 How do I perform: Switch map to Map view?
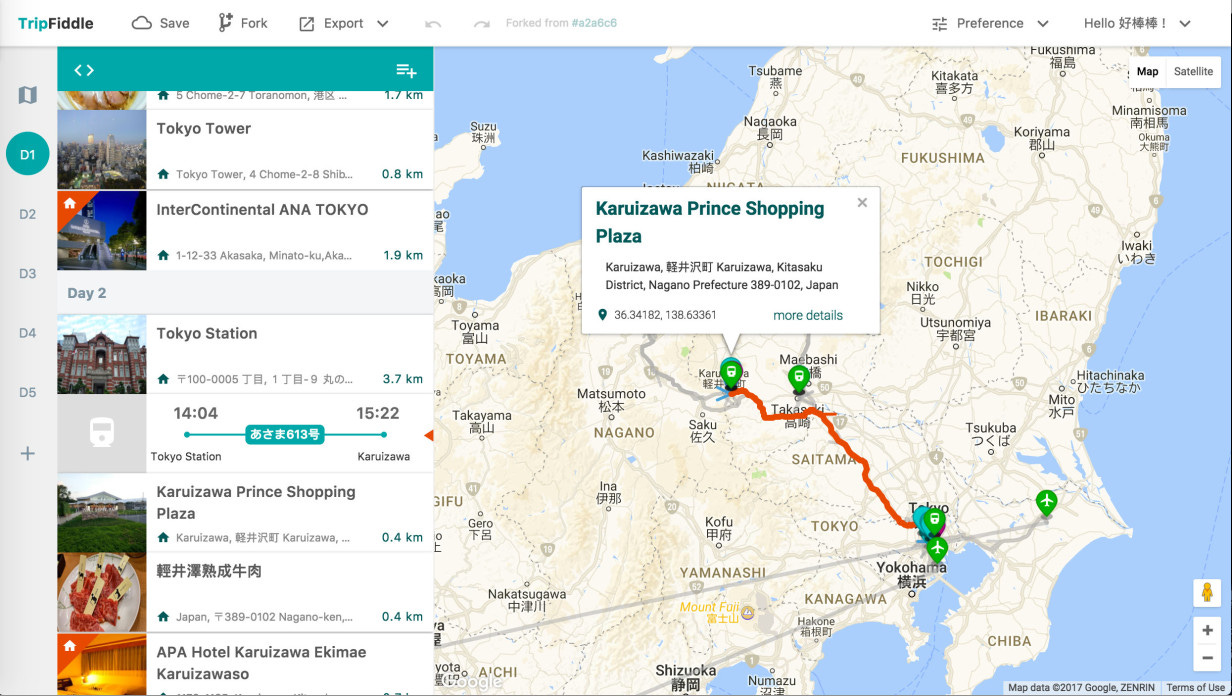tap(1147, 71)
